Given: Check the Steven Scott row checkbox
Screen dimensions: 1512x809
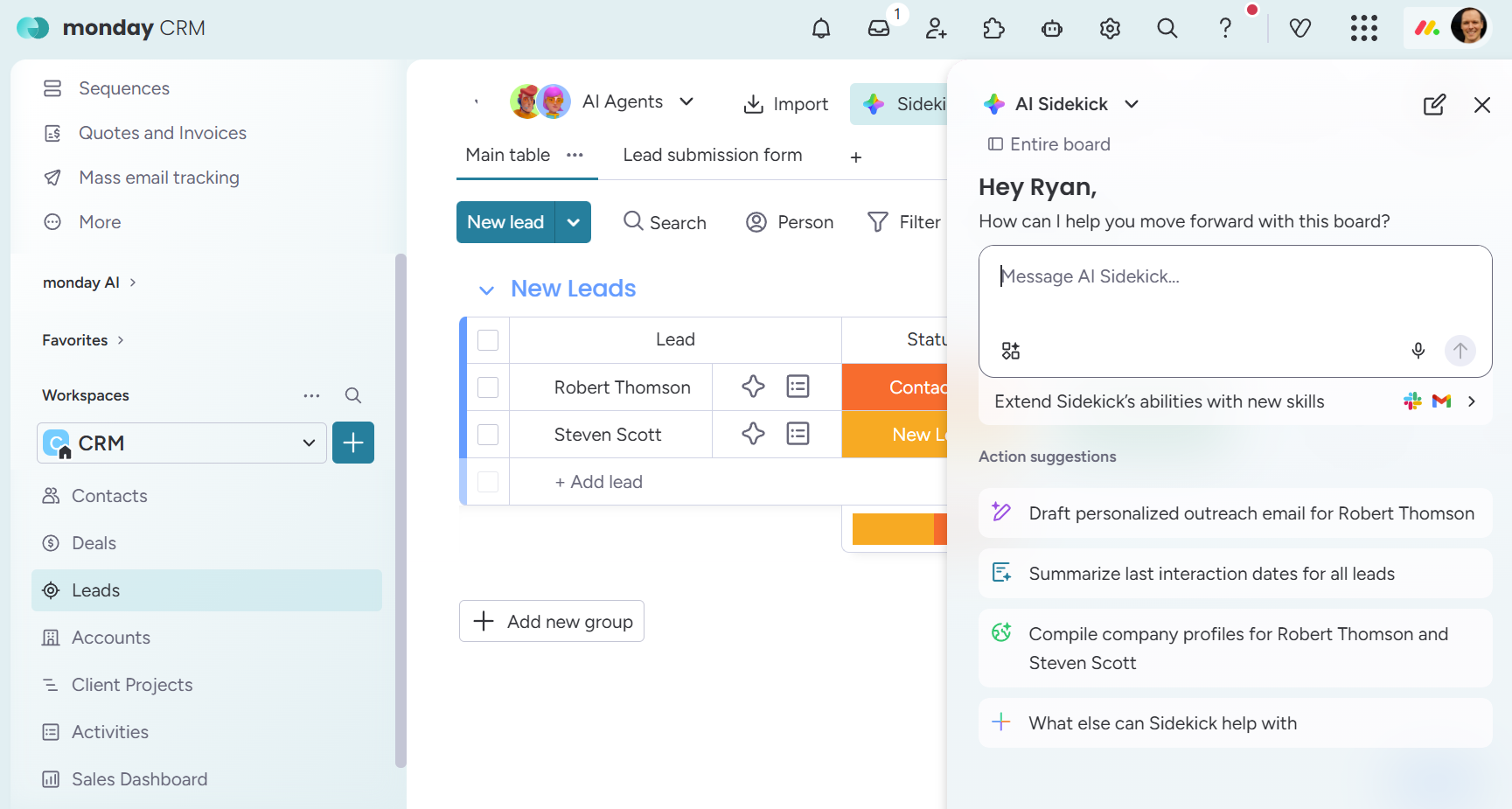Looking at the screenshot, I should coord(488,435).
